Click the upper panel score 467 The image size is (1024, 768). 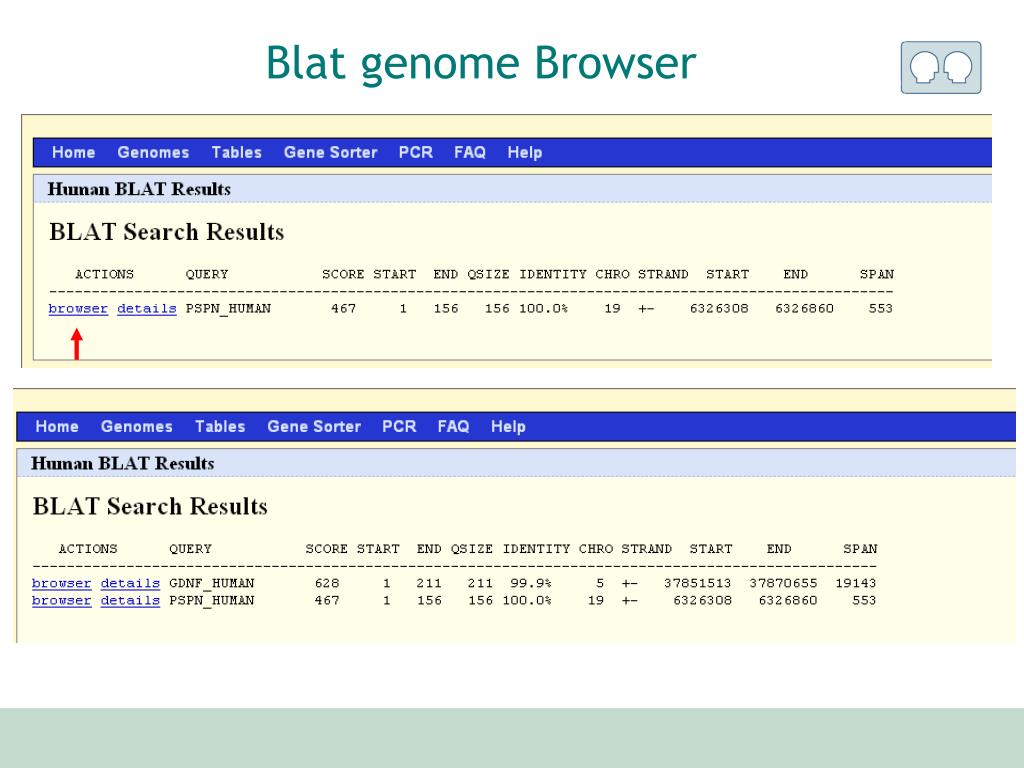point(344,308)
